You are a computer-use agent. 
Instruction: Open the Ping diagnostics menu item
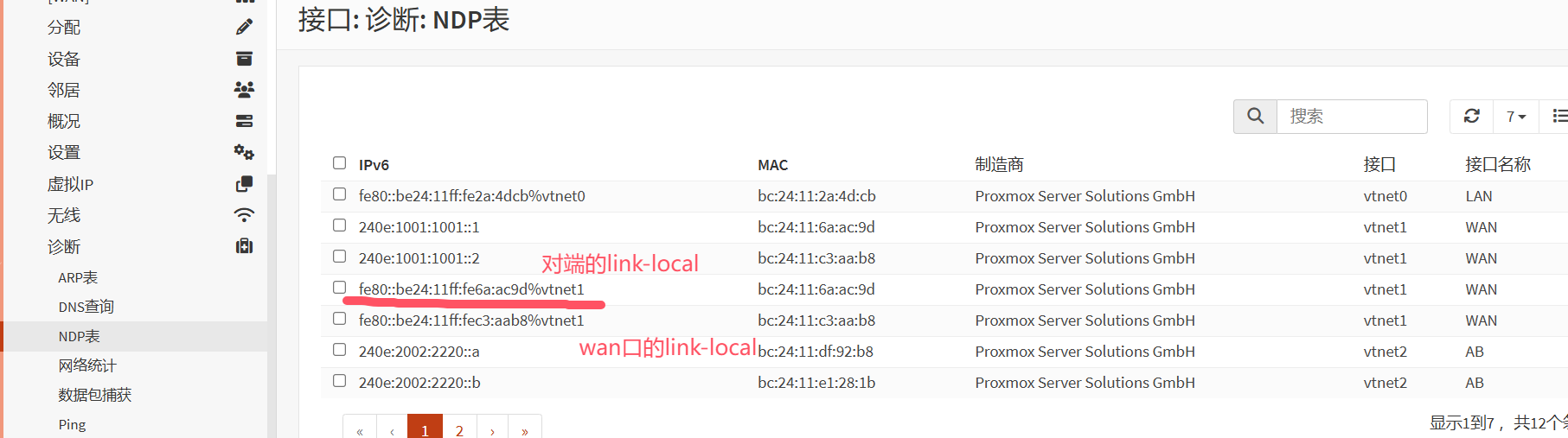pyautogui.click(x=72, y=424)
